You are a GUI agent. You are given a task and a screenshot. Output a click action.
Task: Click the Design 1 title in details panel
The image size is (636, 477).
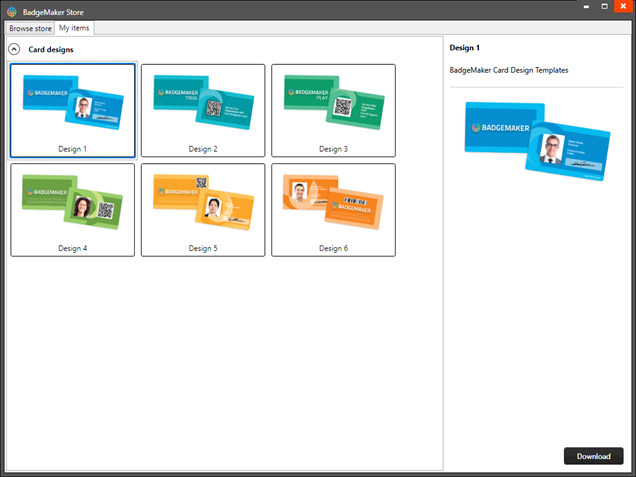[x=464, y=48]
